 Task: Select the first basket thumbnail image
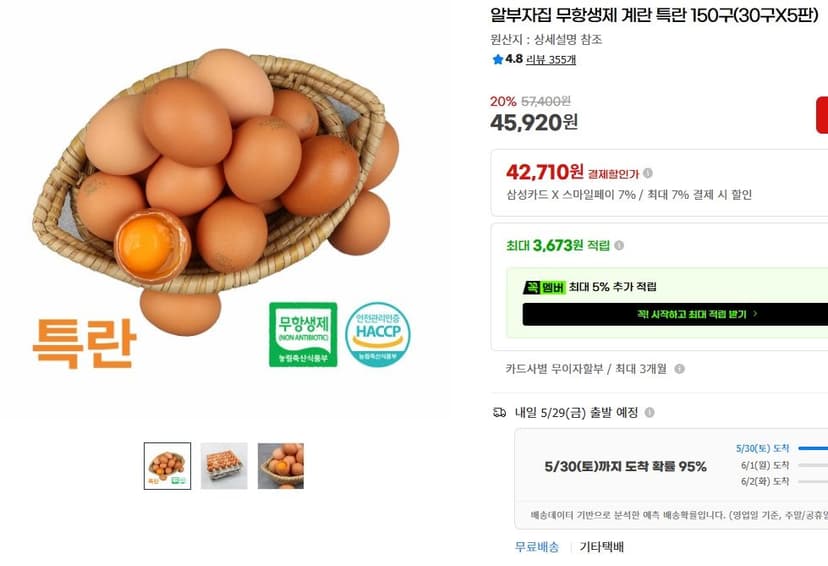tap(167, 466)
